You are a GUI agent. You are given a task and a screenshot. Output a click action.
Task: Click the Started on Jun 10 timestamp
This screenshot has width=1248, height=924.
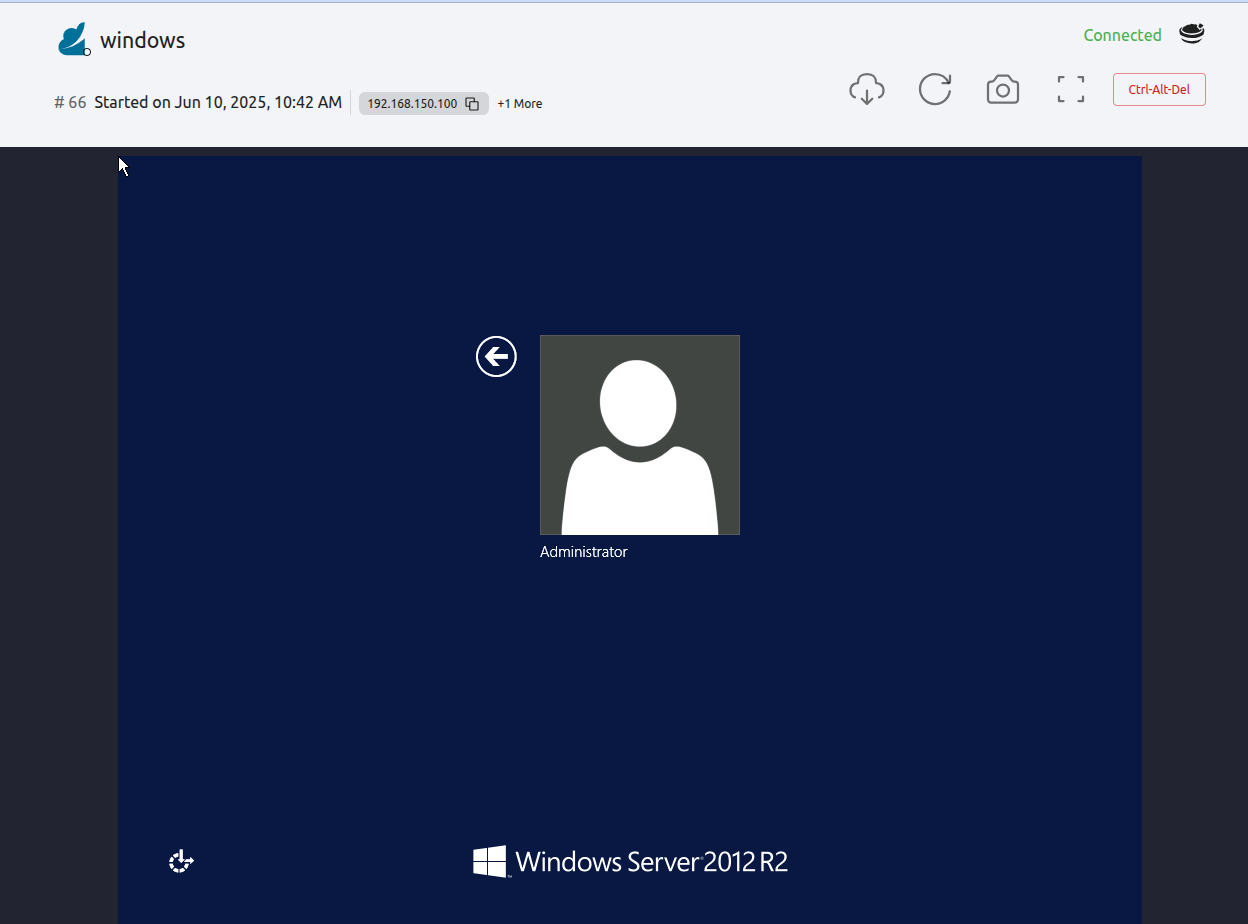point(216,102)
